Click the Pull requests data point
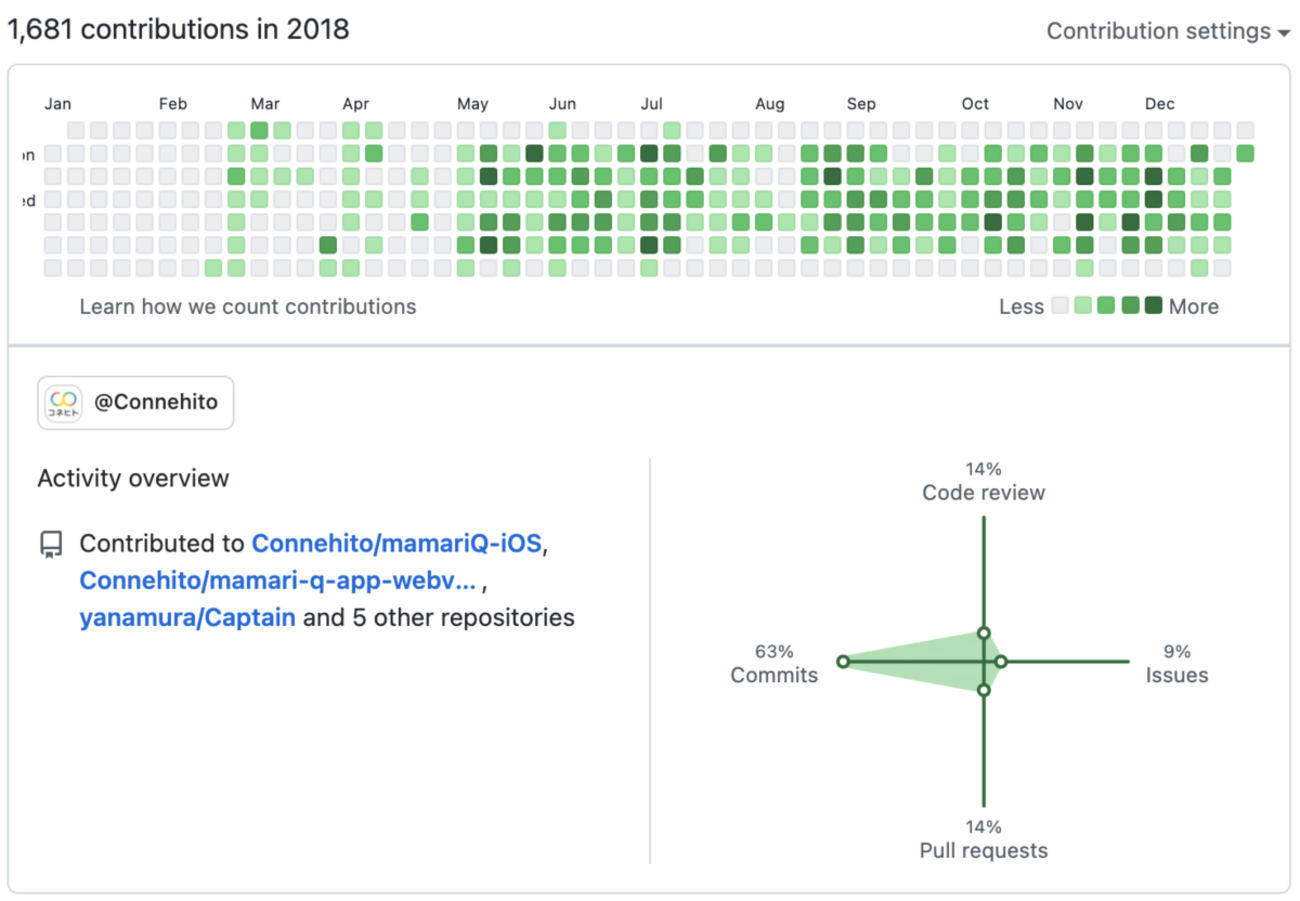The width and height of the screenshot is (1300, 901). click(x=984, y=690)
